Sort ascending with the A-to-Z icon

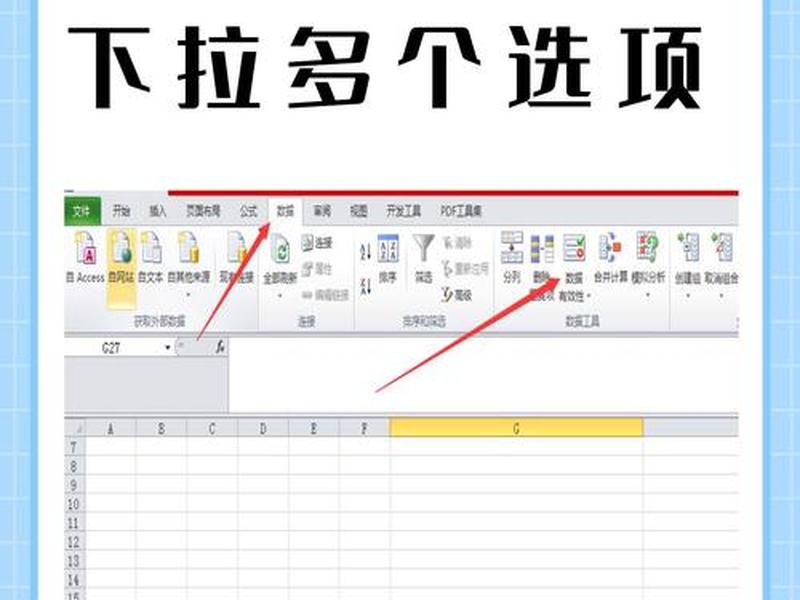click(x=365, y=252)
